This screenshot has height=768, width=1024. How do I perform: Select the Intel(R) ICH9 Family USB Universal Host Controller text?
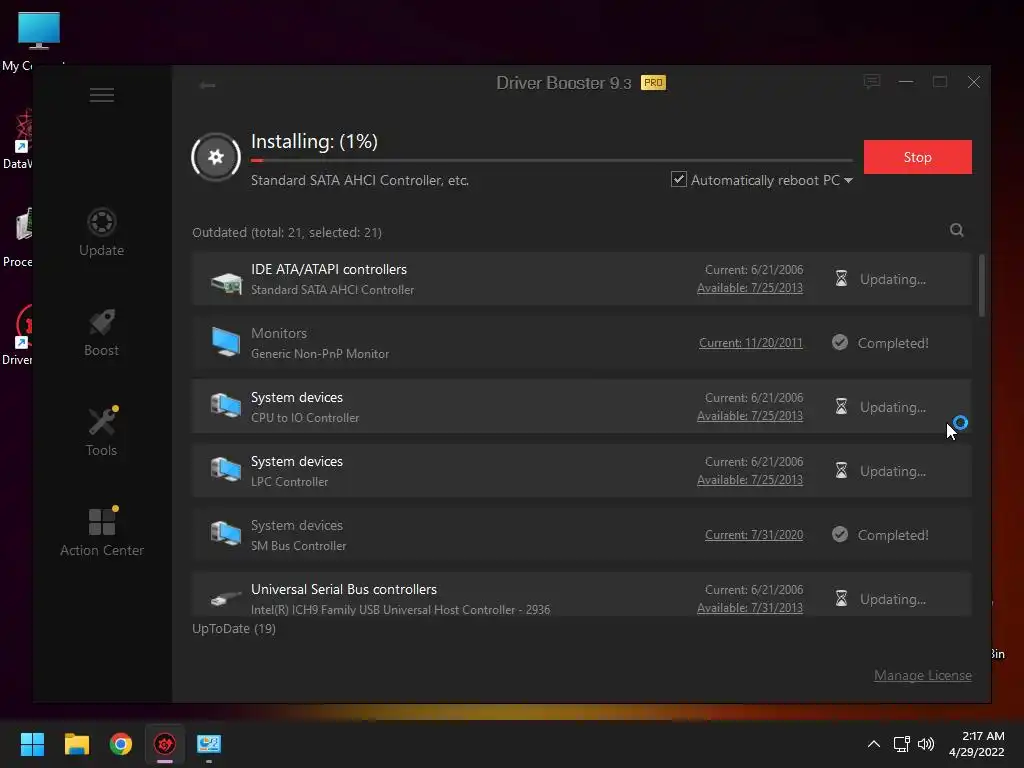400,610
